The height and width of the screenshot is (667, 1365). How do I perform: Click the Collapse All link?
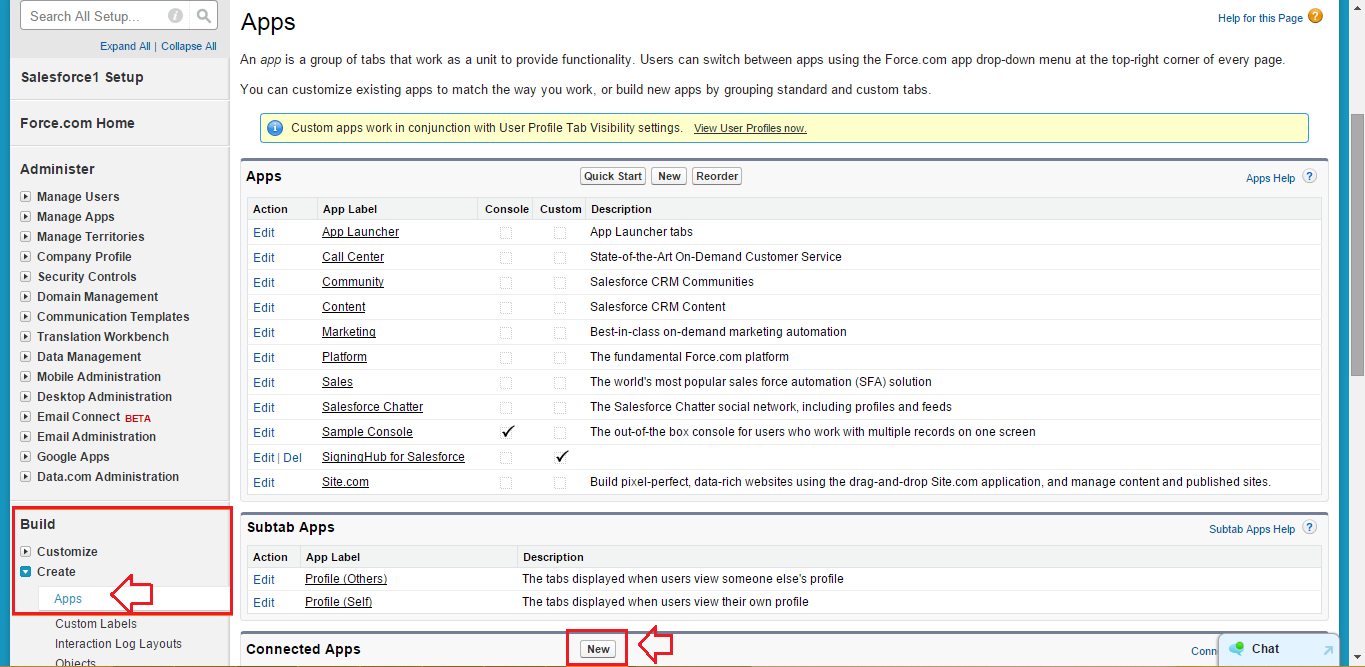[x=189, y=46]
